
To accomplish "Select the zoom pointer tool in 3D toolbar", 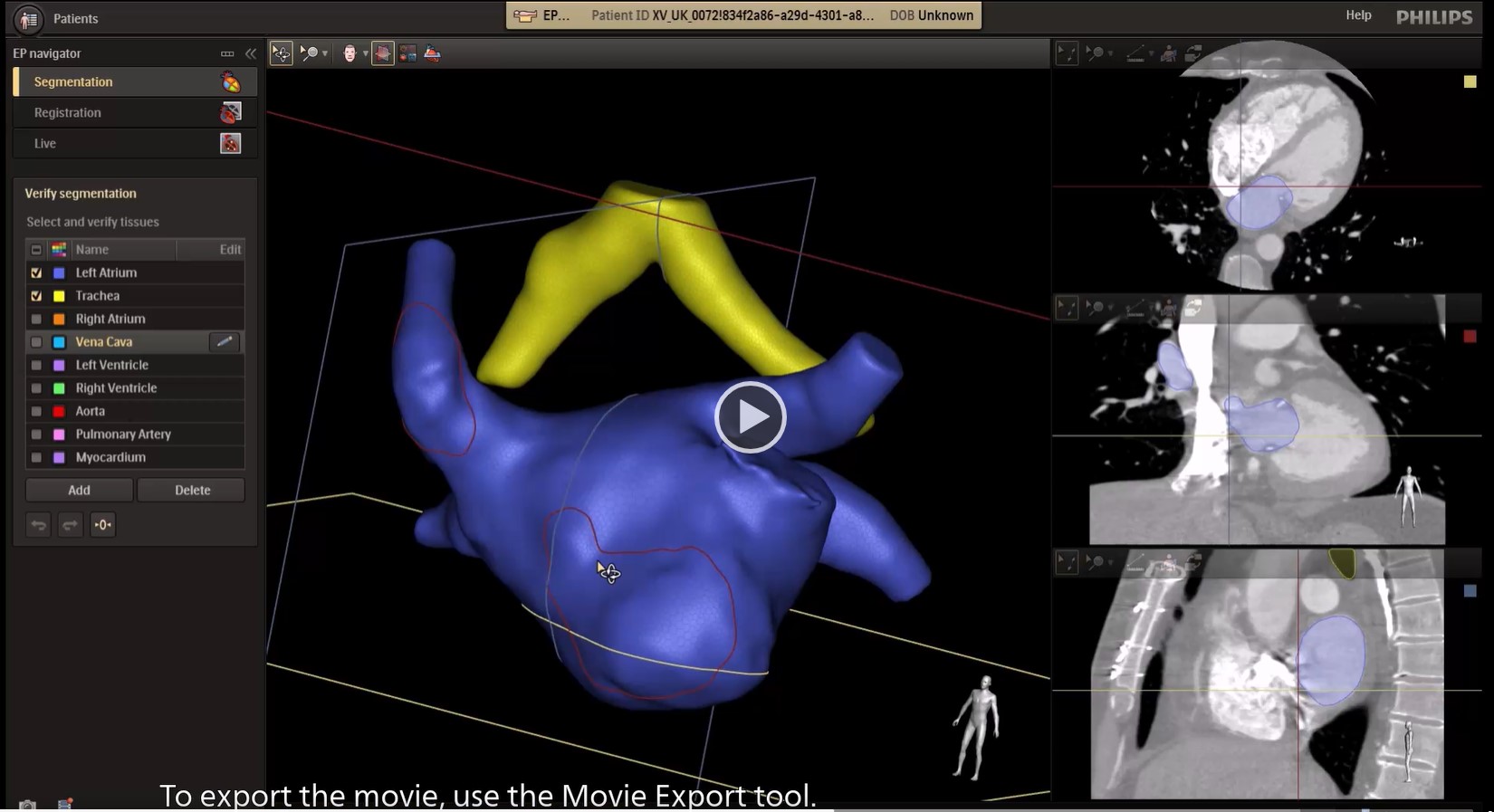I will [309, 53].
